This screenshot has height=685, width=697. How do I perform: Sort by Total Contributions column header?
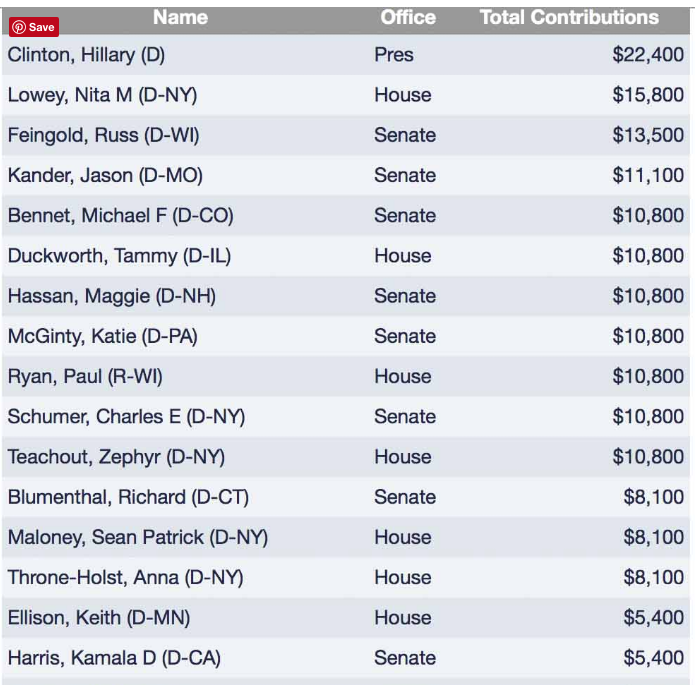click(x=569, y=17)
